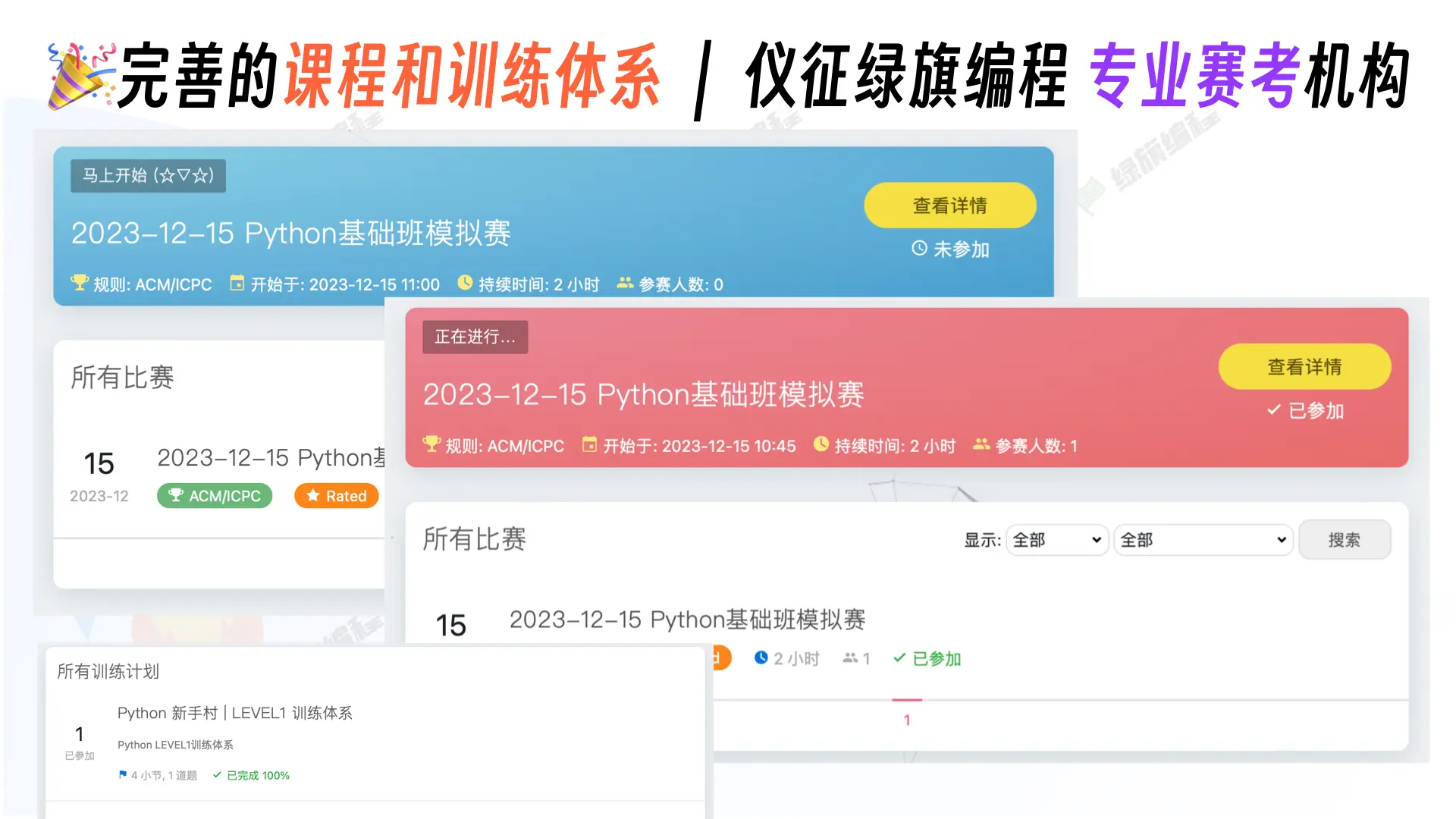Click the blue flag icon beside 4 小节, 1 道题
1456x819 pixels.
tap(123, 775)
